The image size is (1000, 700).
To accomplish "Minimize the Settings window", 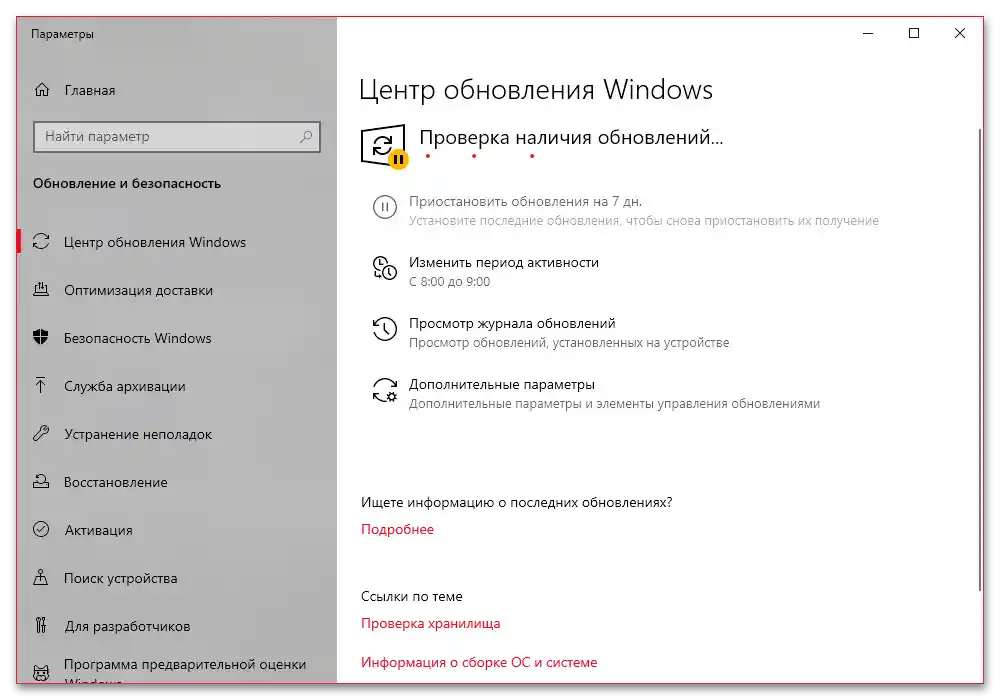I will [x=868, y=33].
